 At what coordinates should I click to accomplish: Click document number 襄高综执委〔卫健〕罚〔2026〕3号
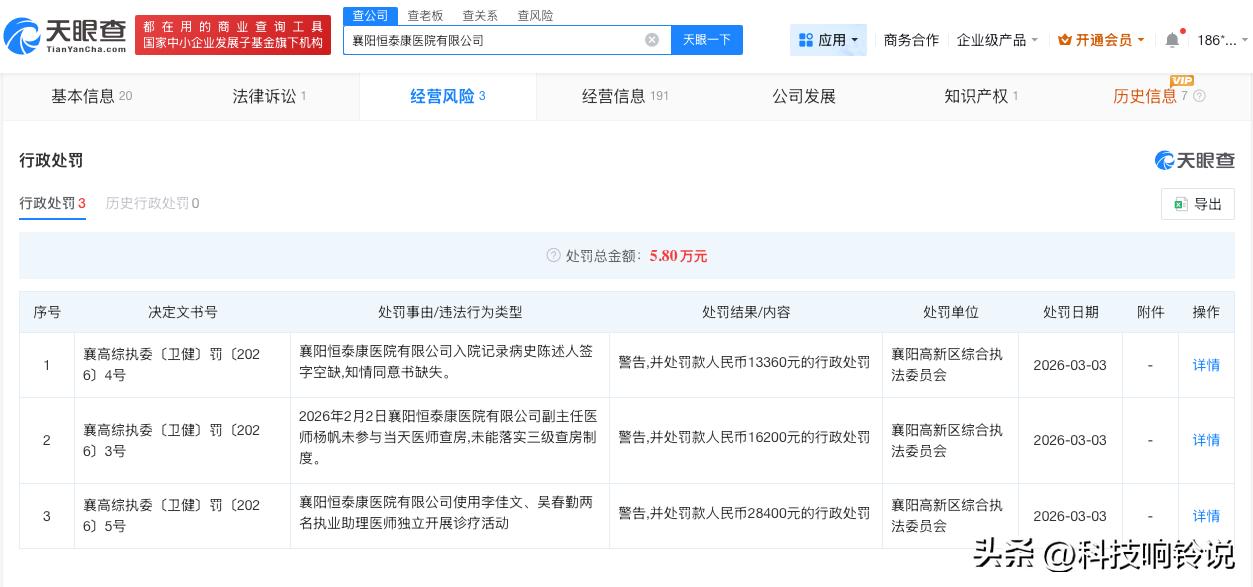click(172, 440)
